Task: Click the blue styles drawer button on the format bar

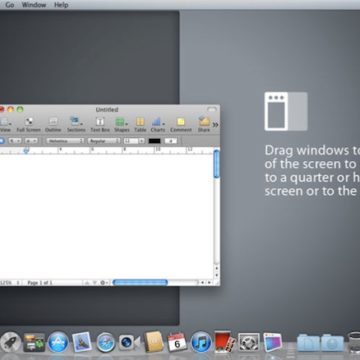Action: pyautogui.click(x=2, y=141)
